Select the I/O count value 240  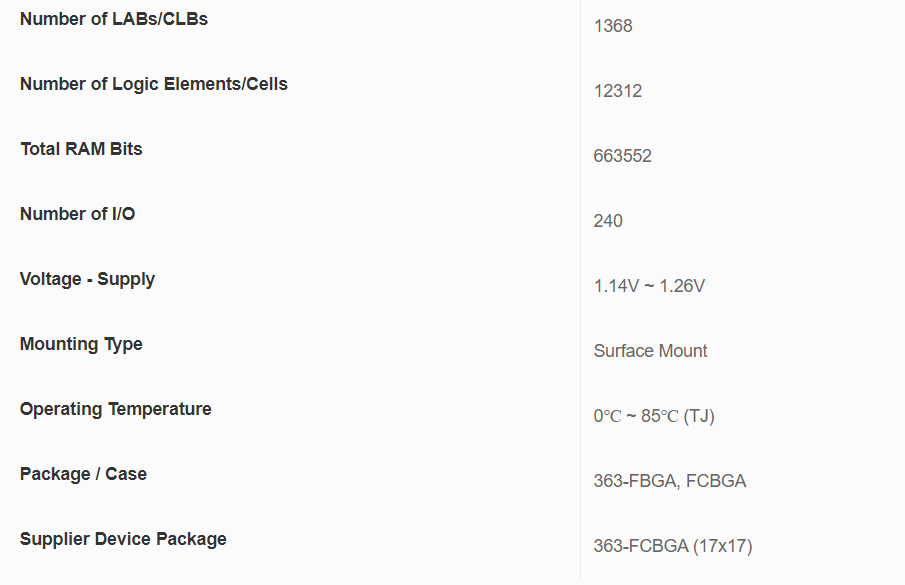tap(608, 221)
